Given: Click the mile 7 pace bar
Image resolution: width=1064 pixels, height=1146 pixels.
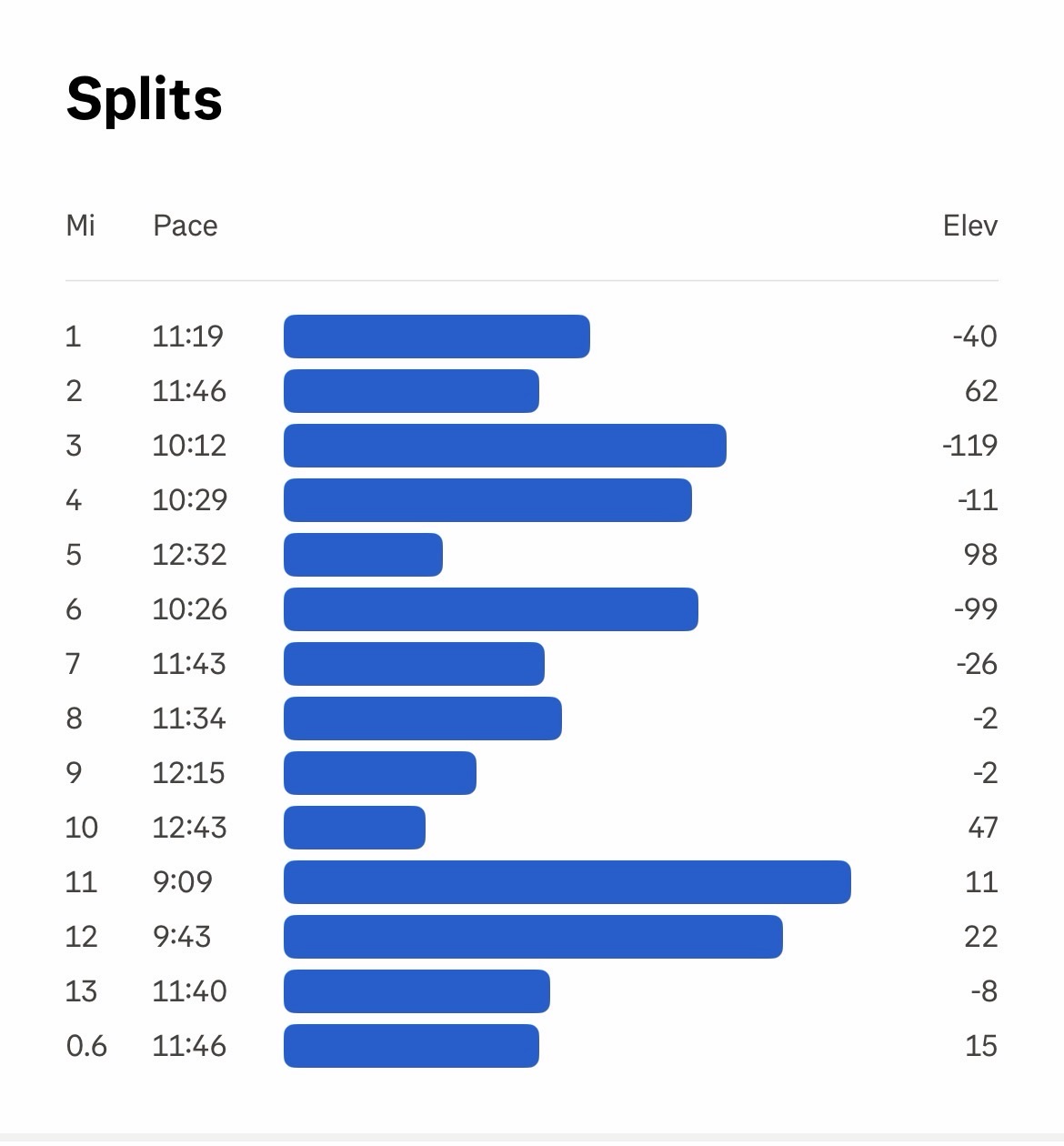Looking at the screenshot, I should point(414,664).
